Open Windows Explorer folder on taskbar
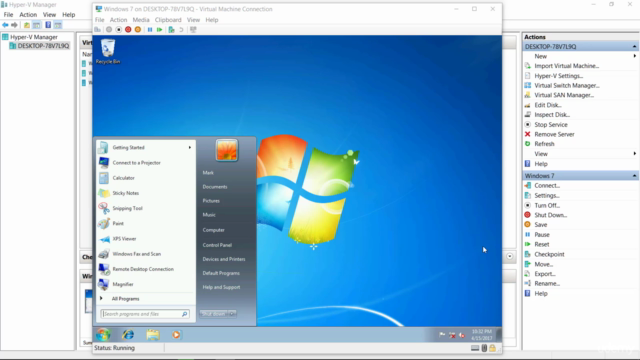This screenshot has height=360, width=640. tap(153, 335)
